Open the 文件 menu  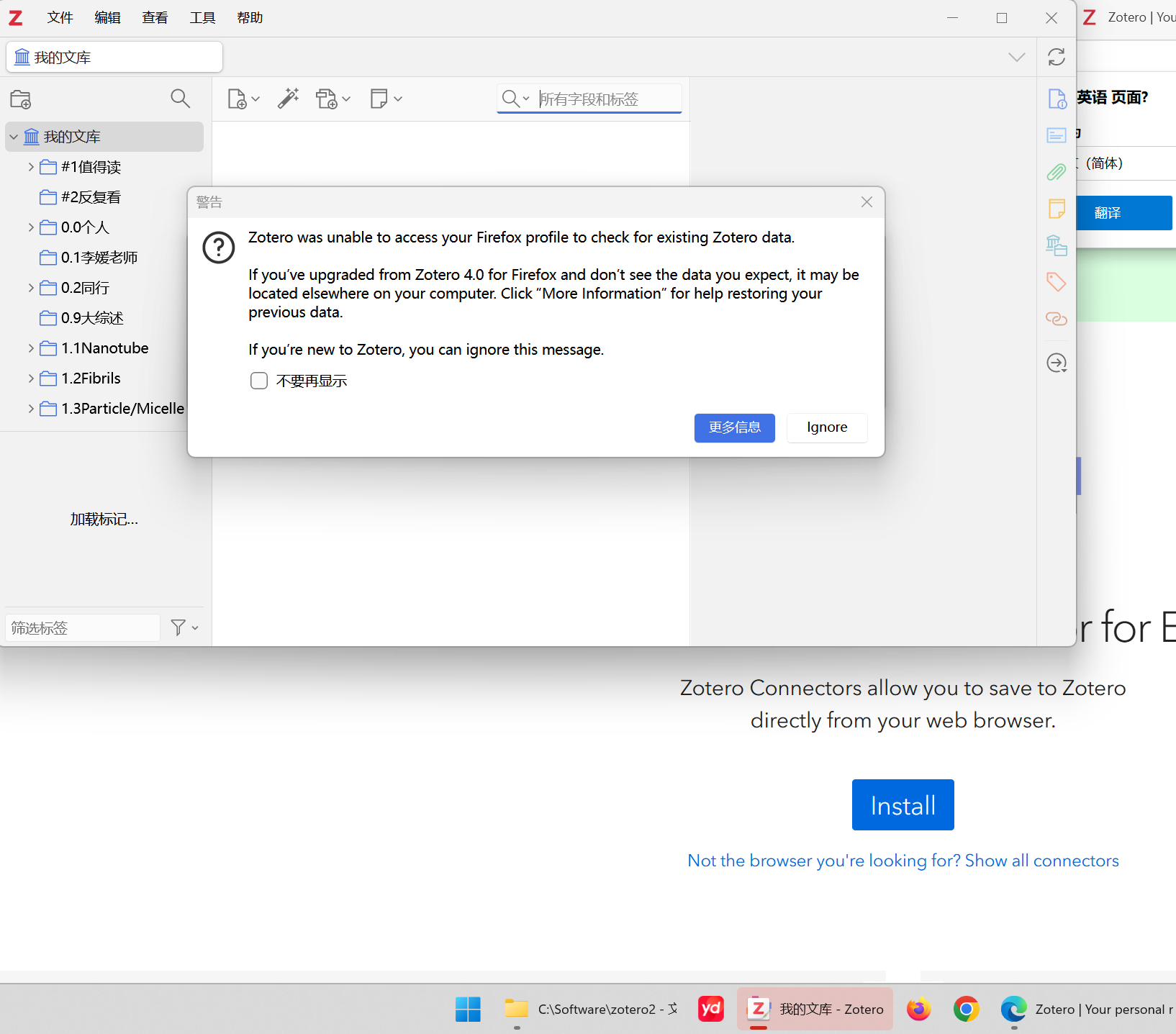[60, 17]
